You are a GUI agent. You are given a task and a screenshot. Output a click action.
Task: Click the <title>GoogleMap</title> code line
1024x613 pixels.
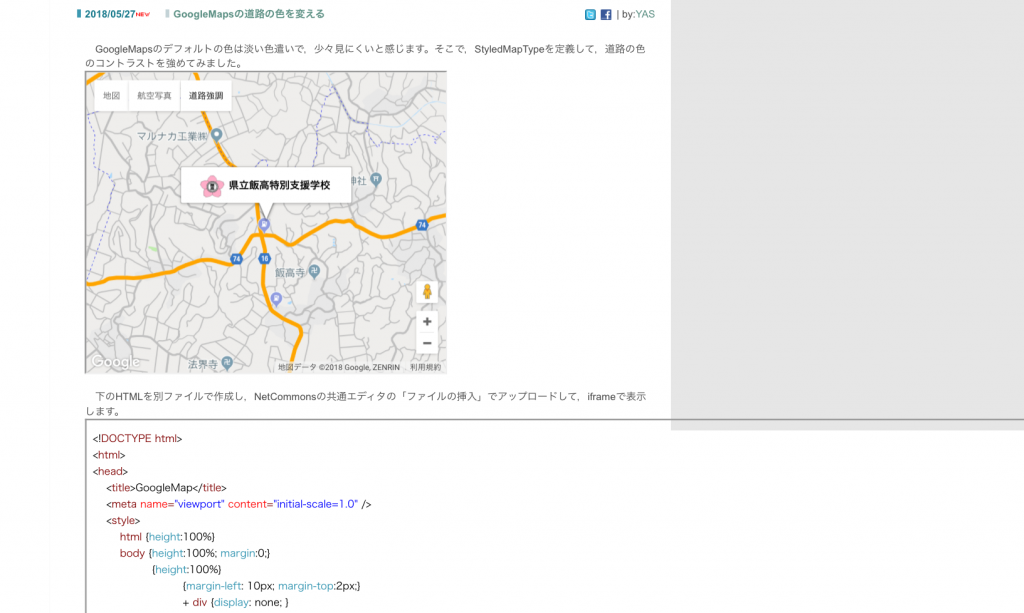tap(167, 488)
